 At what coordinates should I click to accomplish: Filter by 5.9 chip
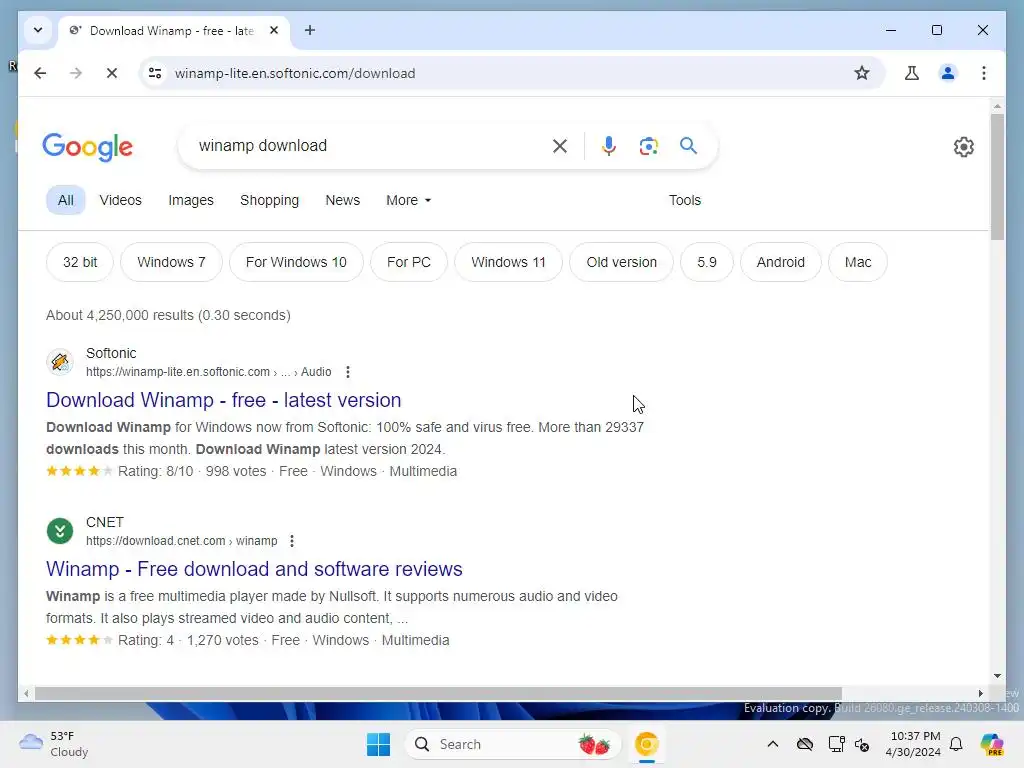click(x=707, y=262)
